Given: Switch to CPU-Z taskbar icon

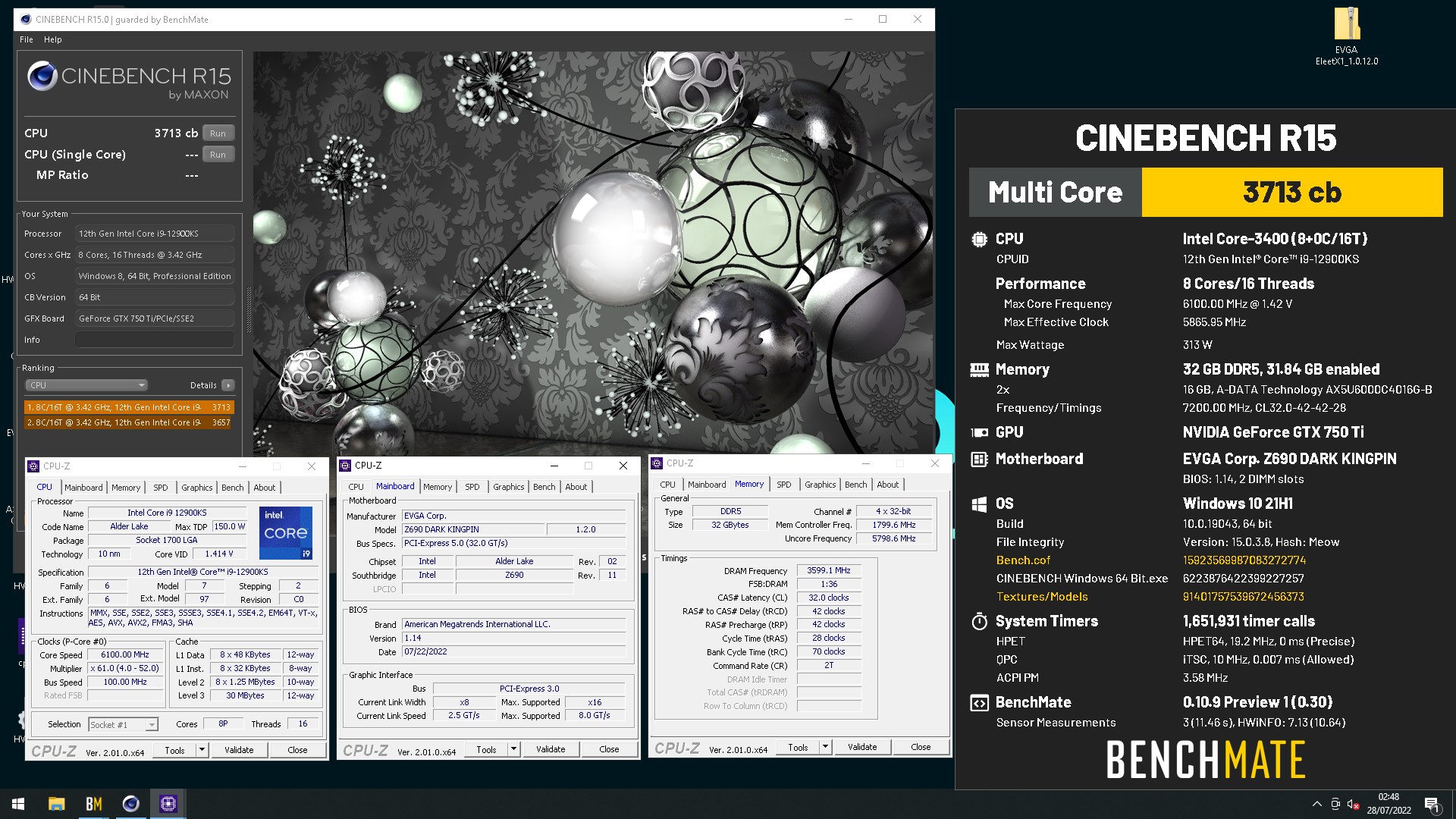Looking at the screenshot, I should (x=168, y=804).
